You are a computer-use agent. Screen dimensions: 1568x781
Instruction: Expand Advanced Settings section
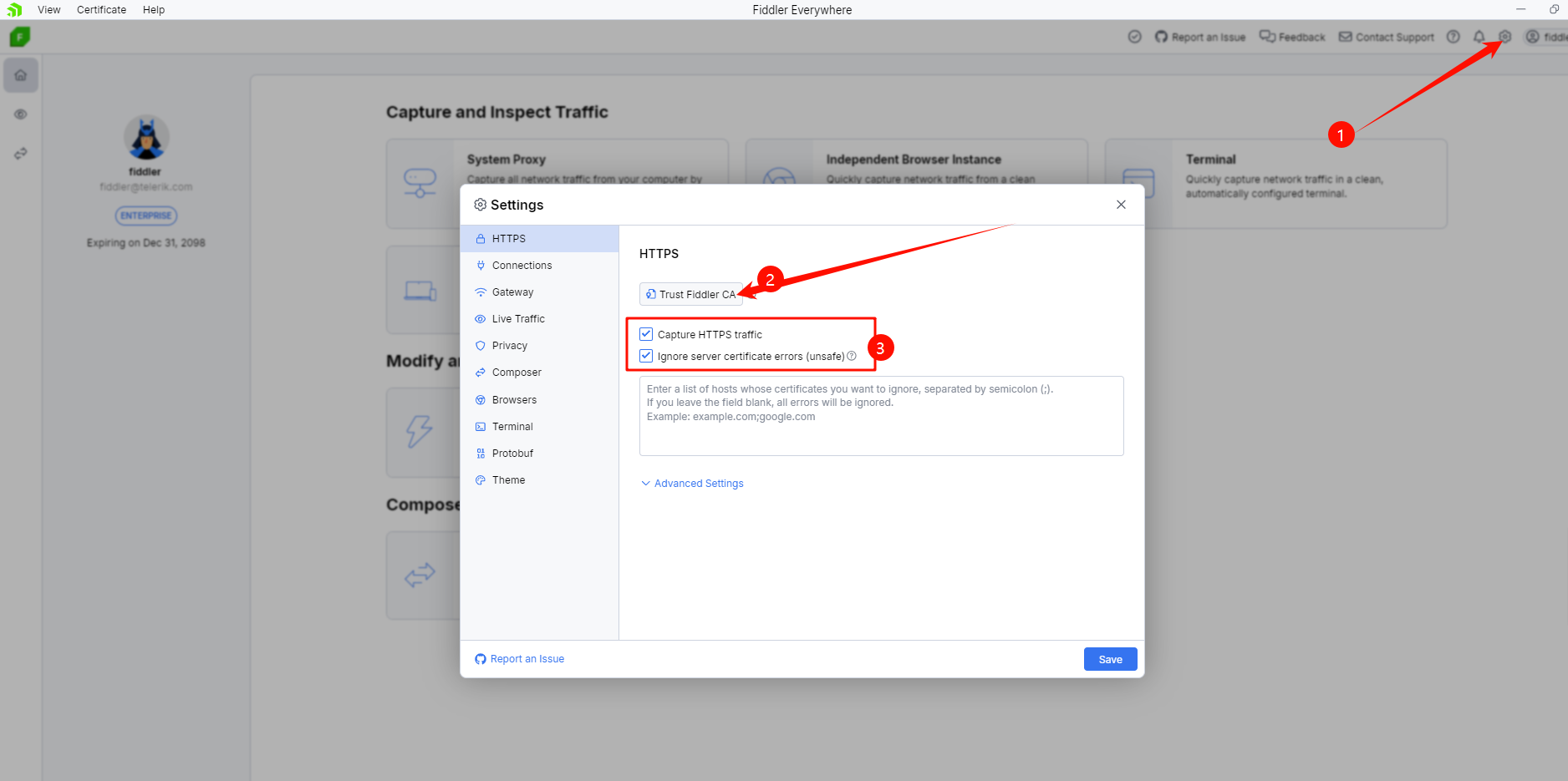[x=691, y=484]
